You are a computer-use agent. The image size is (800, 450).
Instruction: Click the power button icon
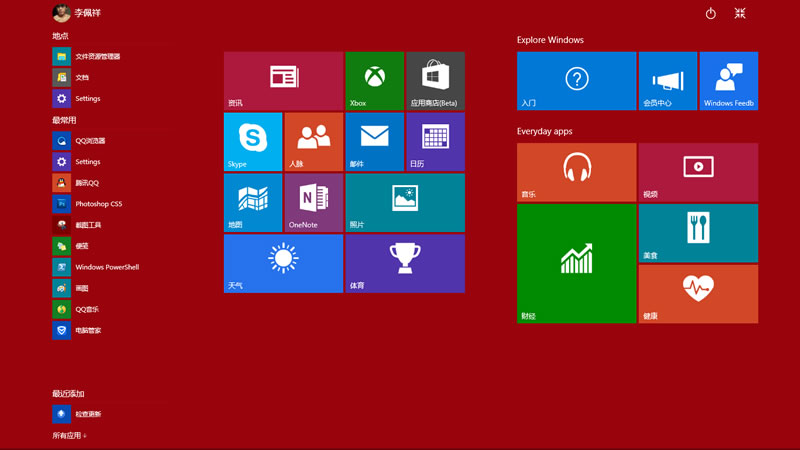(711, 13)
